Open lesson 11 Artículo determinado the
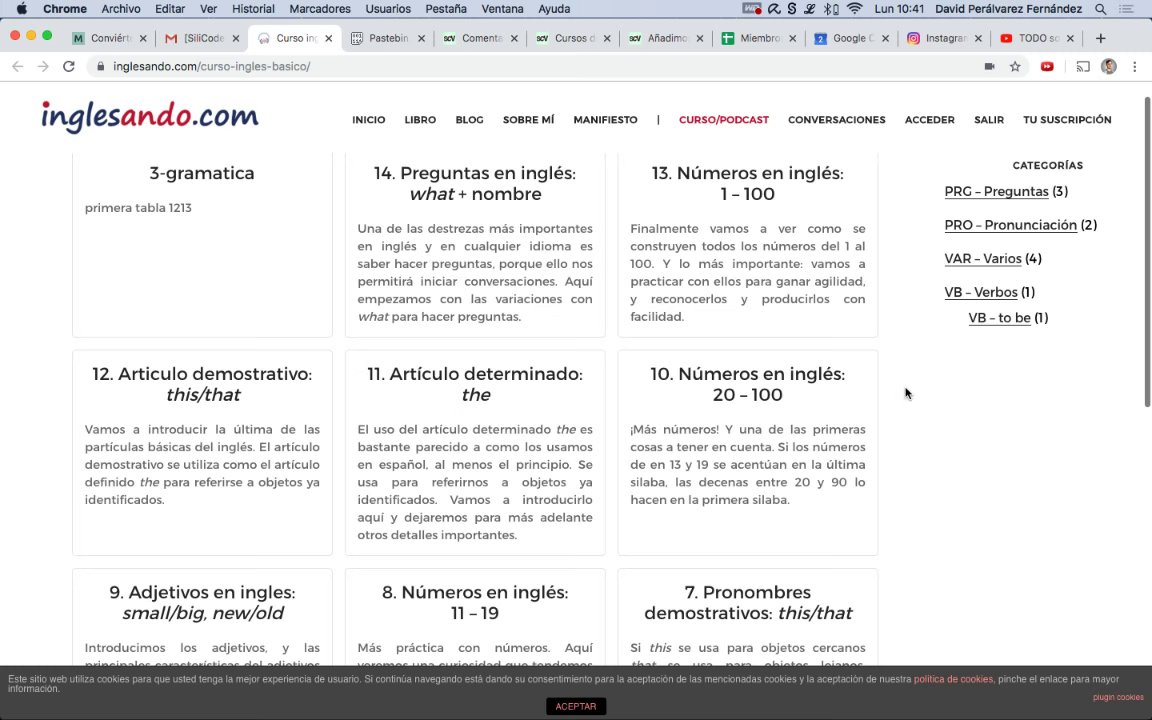This screenshot has width=1152, height=720. coord(475,384)
